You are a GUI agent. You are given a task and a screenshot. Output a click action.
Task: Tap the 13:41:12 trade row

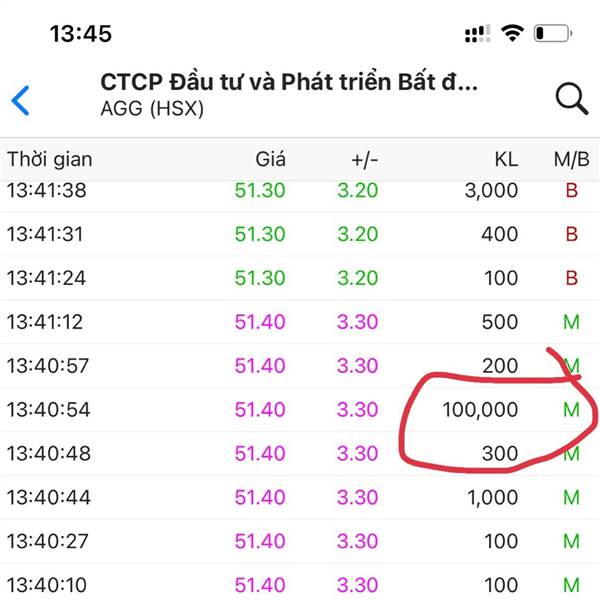[300, 322]
